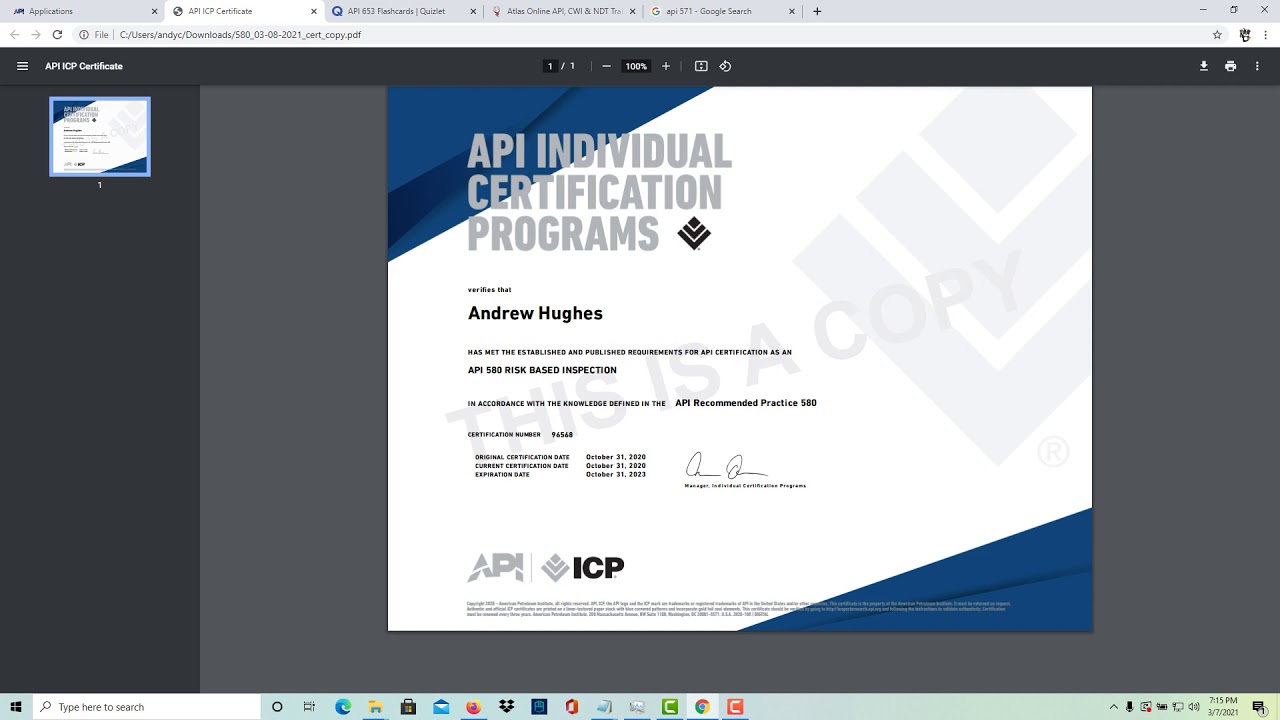Screen dimensions: 1280x720
Task: Open Microsoft Store from taskbar
Action: 408,707
